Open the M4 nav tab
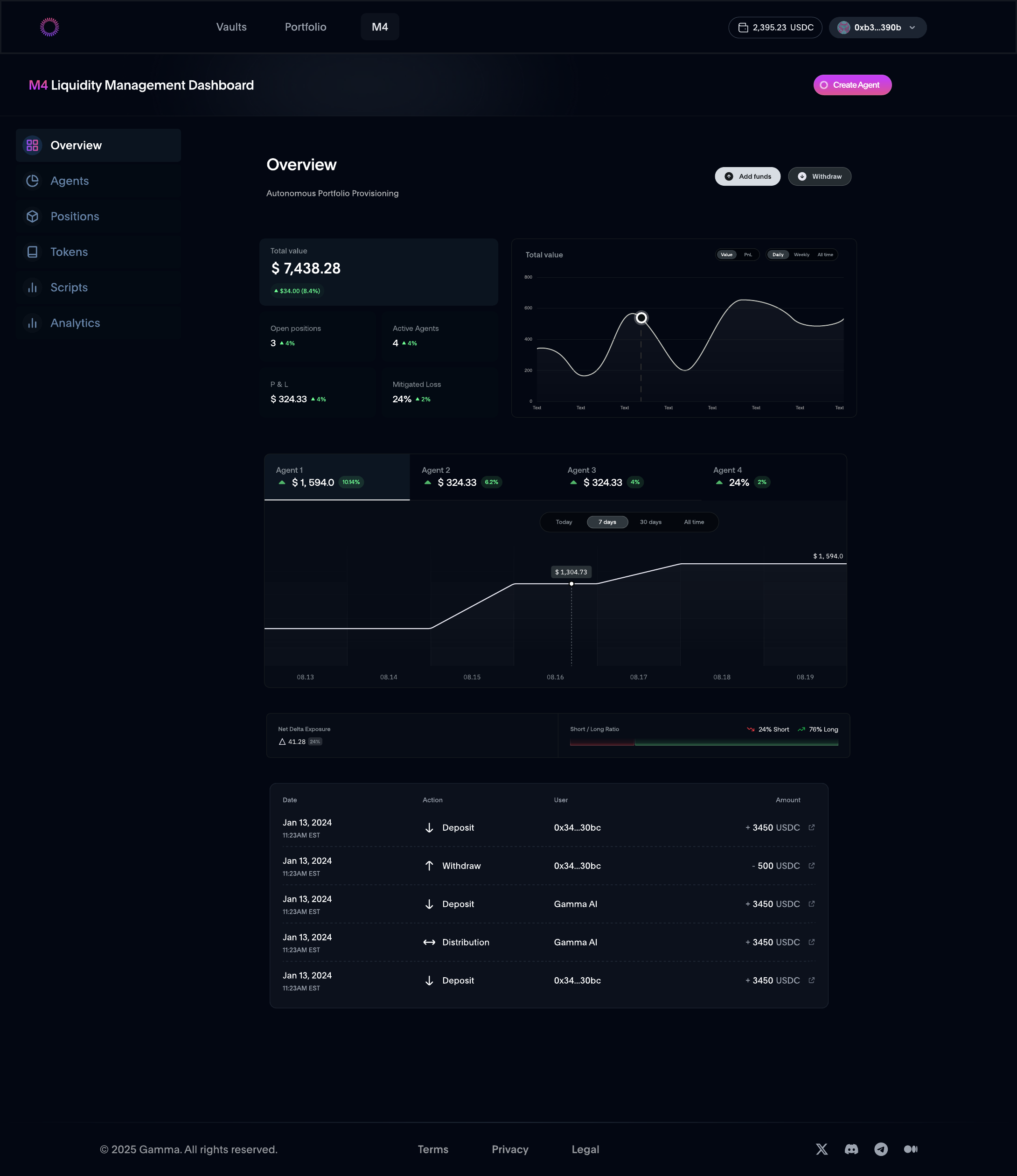 (x=380, y=27)
